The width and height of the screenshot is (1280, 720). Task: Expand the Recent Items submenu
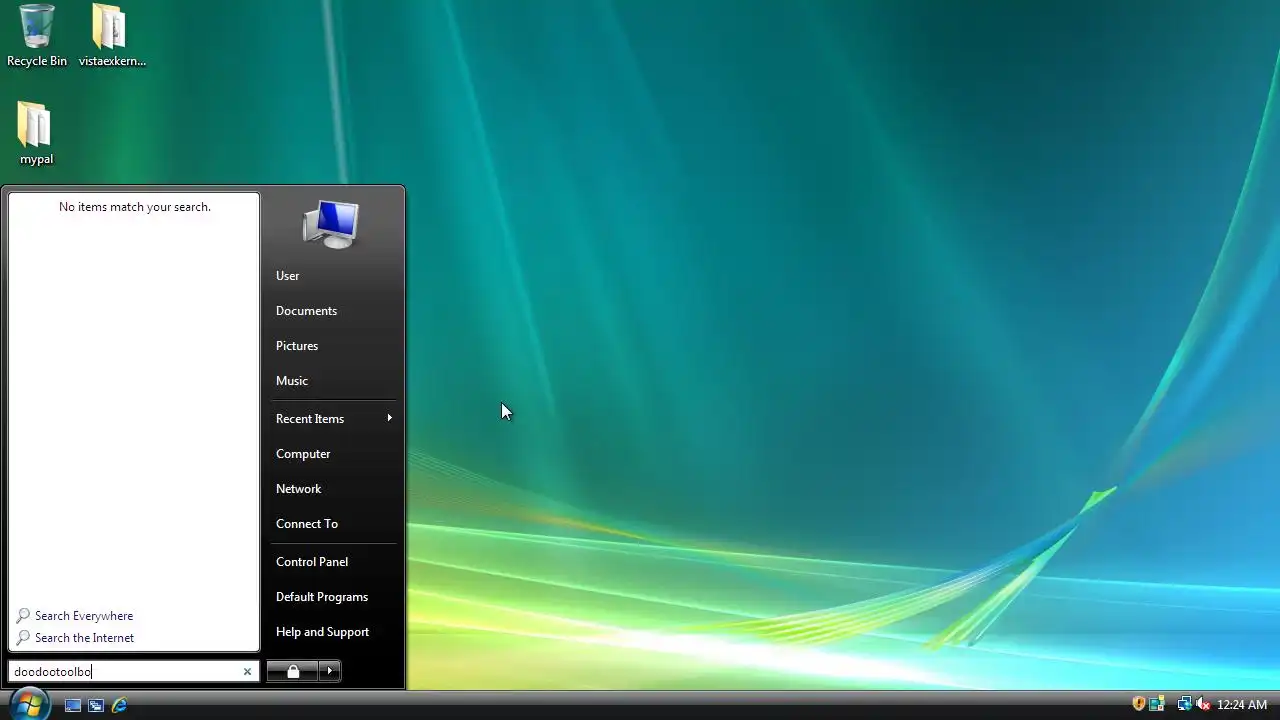(333, 418)
